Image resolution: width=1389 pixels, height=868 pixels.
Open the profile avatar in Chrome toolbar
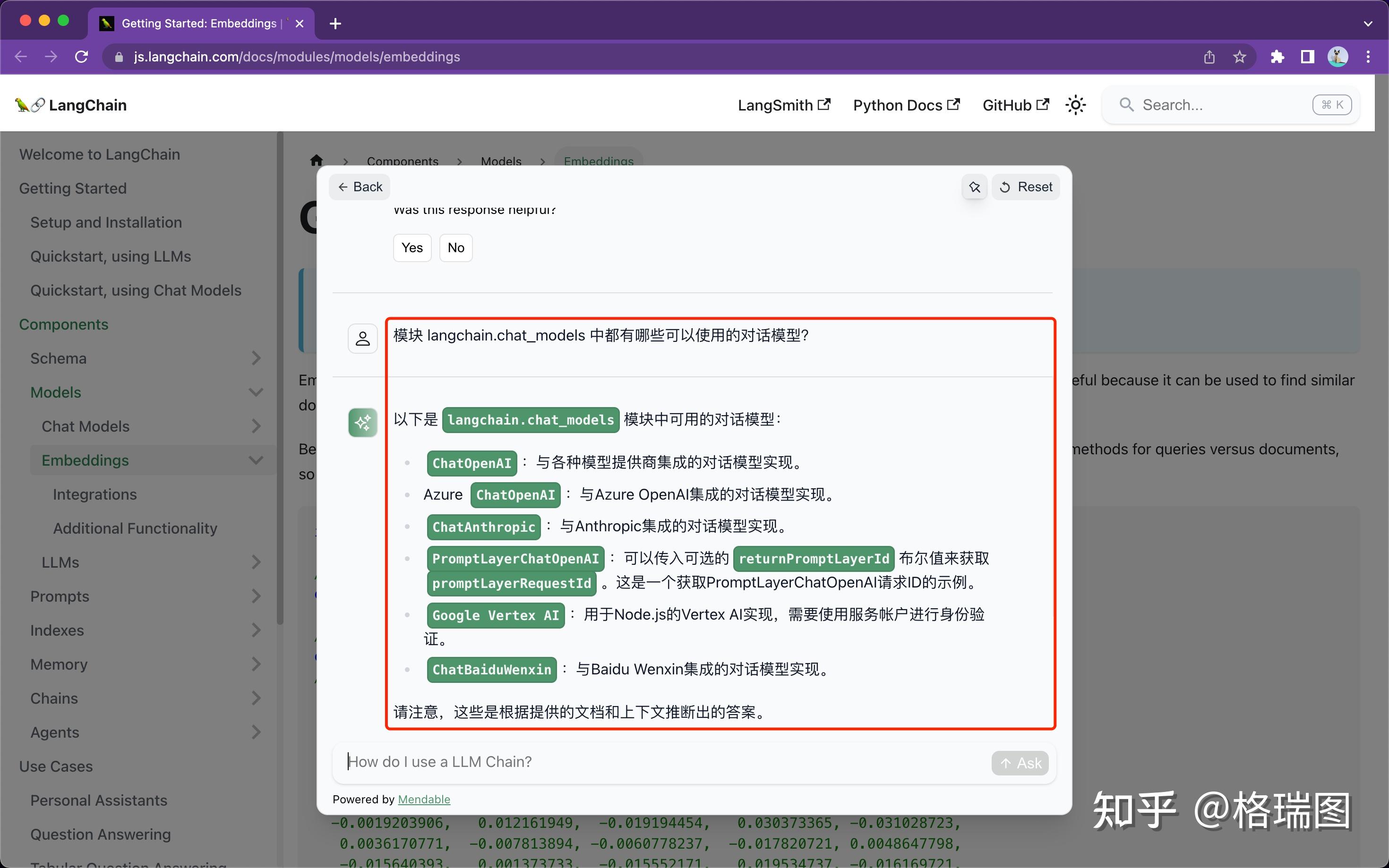1338,57
